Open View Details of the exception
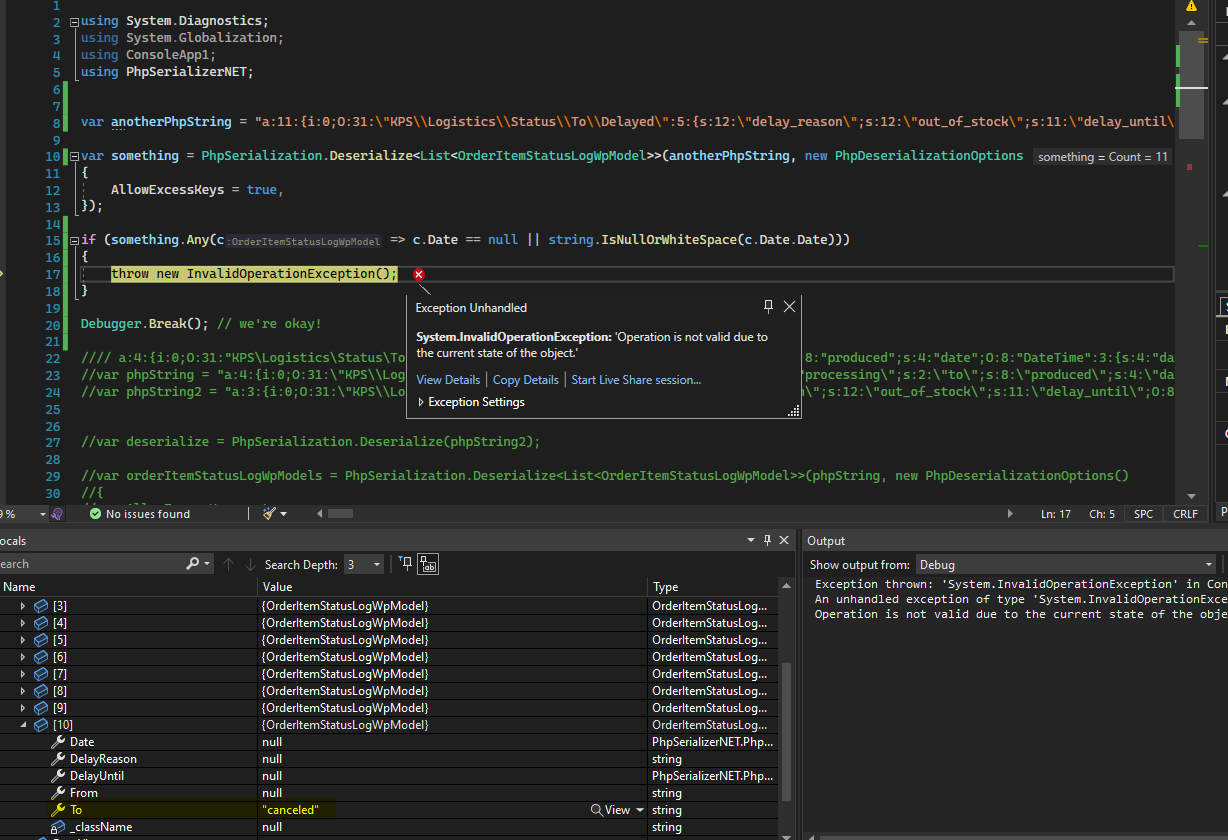This screenshot has width=1228, height=840. click(x=448, y=380)
